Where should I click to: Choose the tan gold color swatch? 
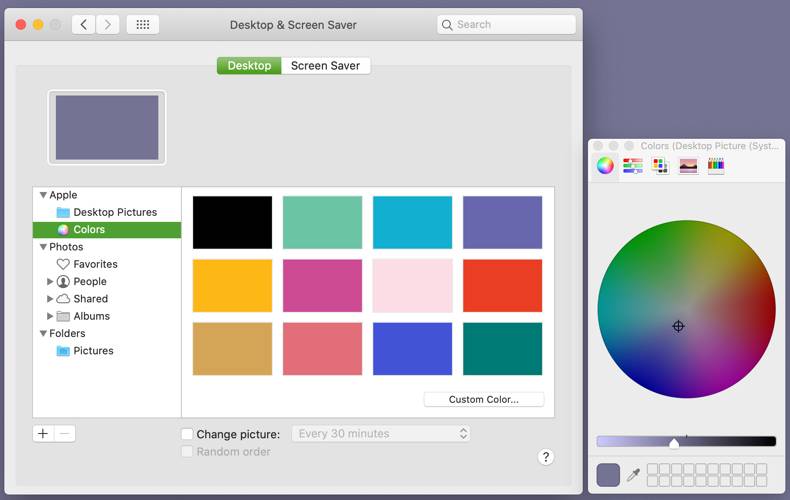point(232,349)
